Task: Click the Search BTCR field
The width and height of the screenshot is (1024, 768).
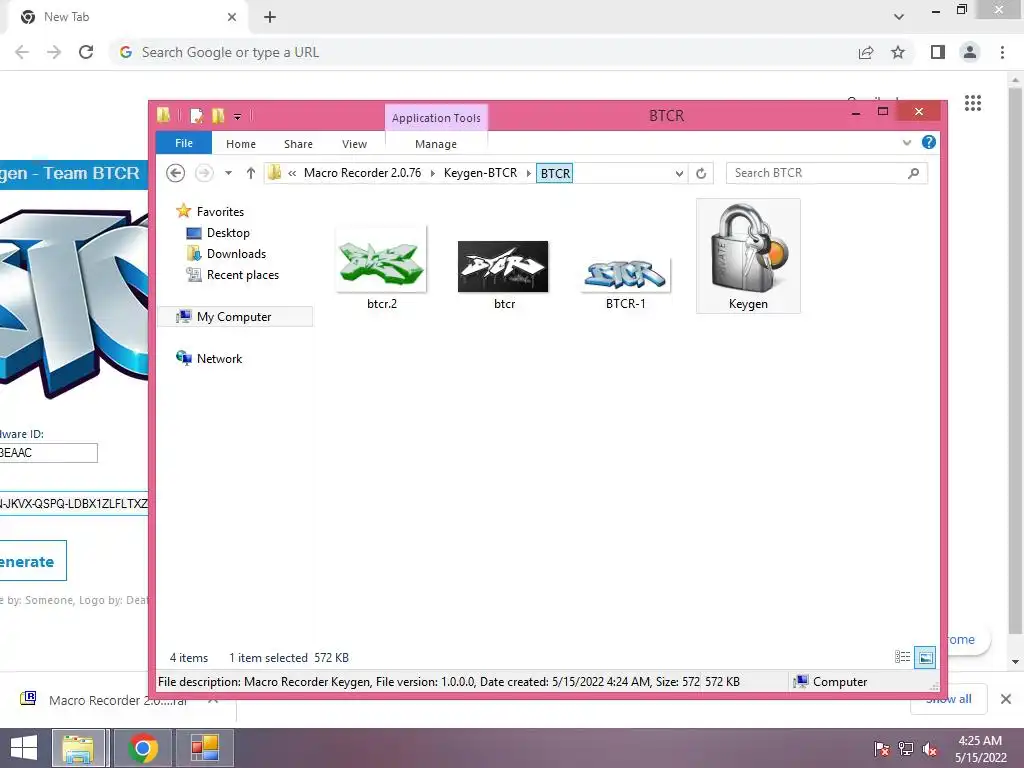Action: tap(816, 173)
